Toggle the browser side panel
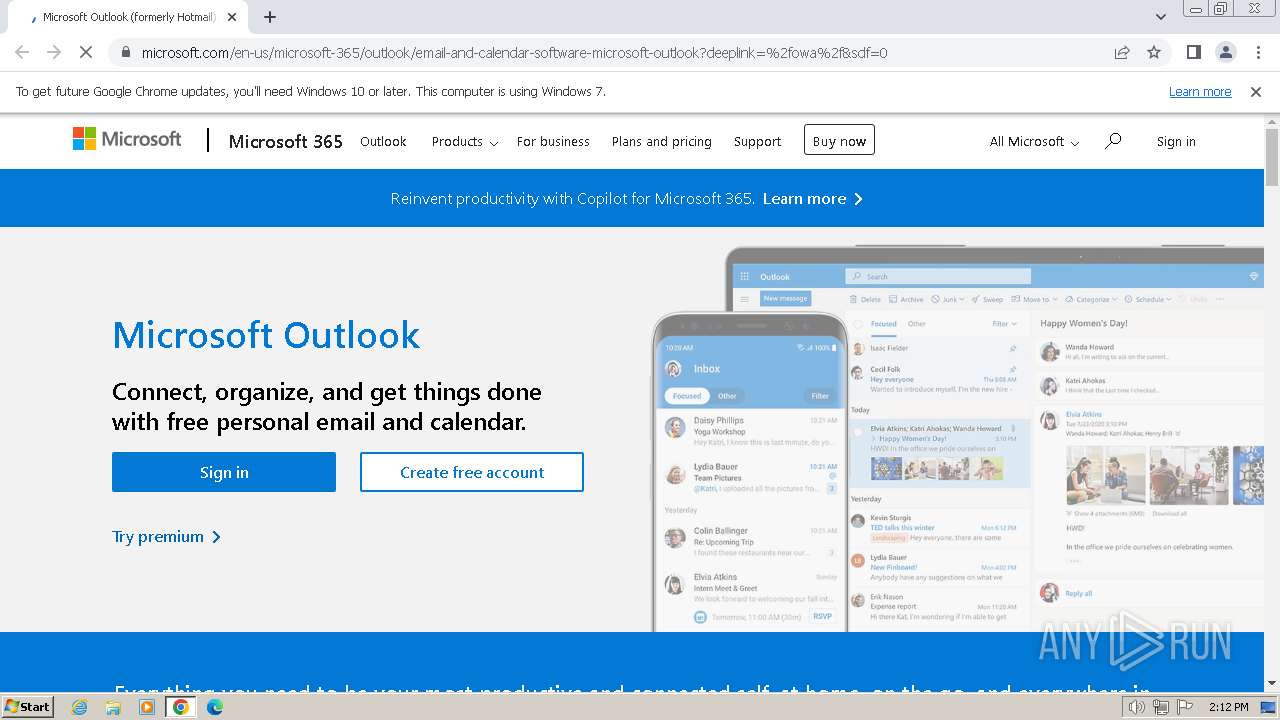Image resolution: width=1280 pixels, height=720 pixels. pyautogui.click(x=1193, y=52)
